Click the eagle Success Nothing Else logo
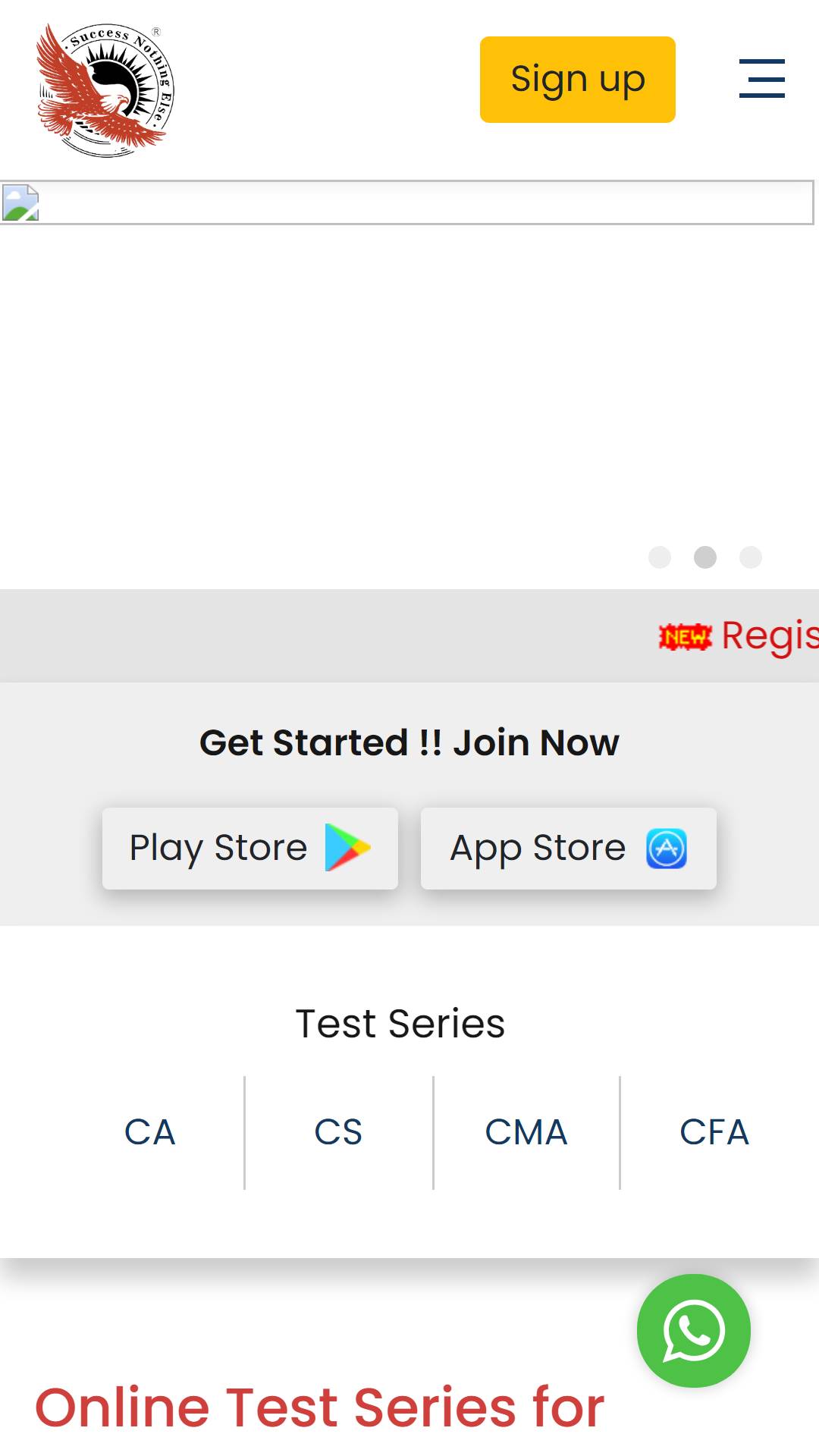This screenshot has width=819, height=1456. point(105,90)
